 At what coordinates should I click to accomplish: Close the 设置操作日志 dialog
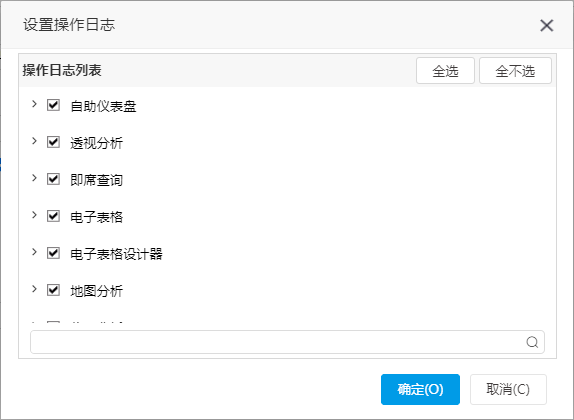pyautogui.click(x=547, y=25)
